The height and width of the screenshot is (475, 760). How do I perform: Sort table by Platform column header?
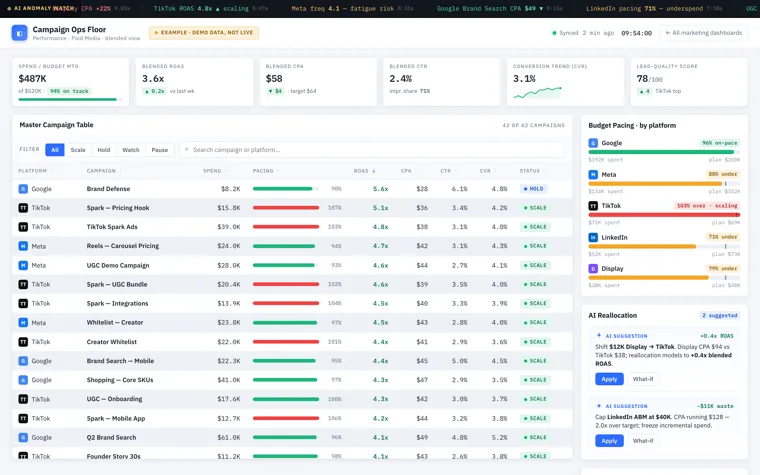[35, 171]
